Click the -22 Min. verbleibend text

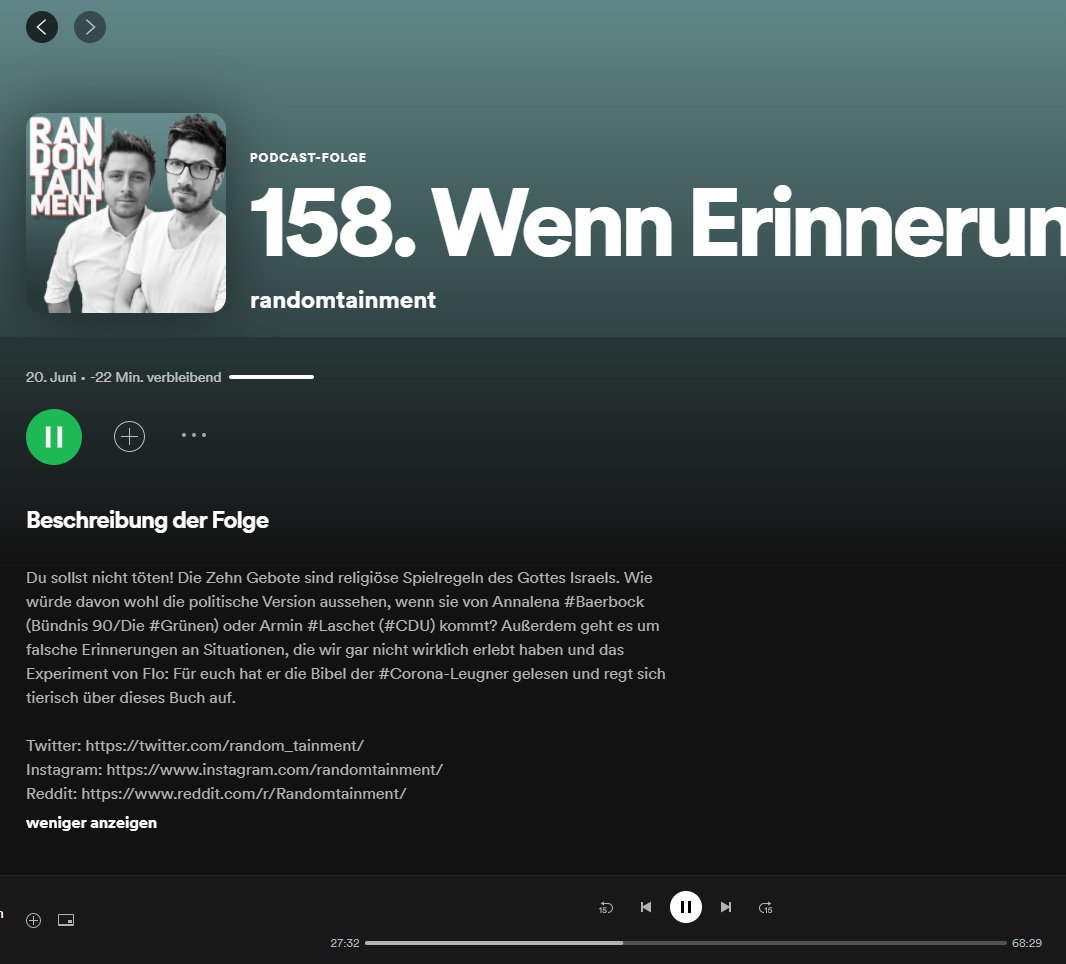156,377
